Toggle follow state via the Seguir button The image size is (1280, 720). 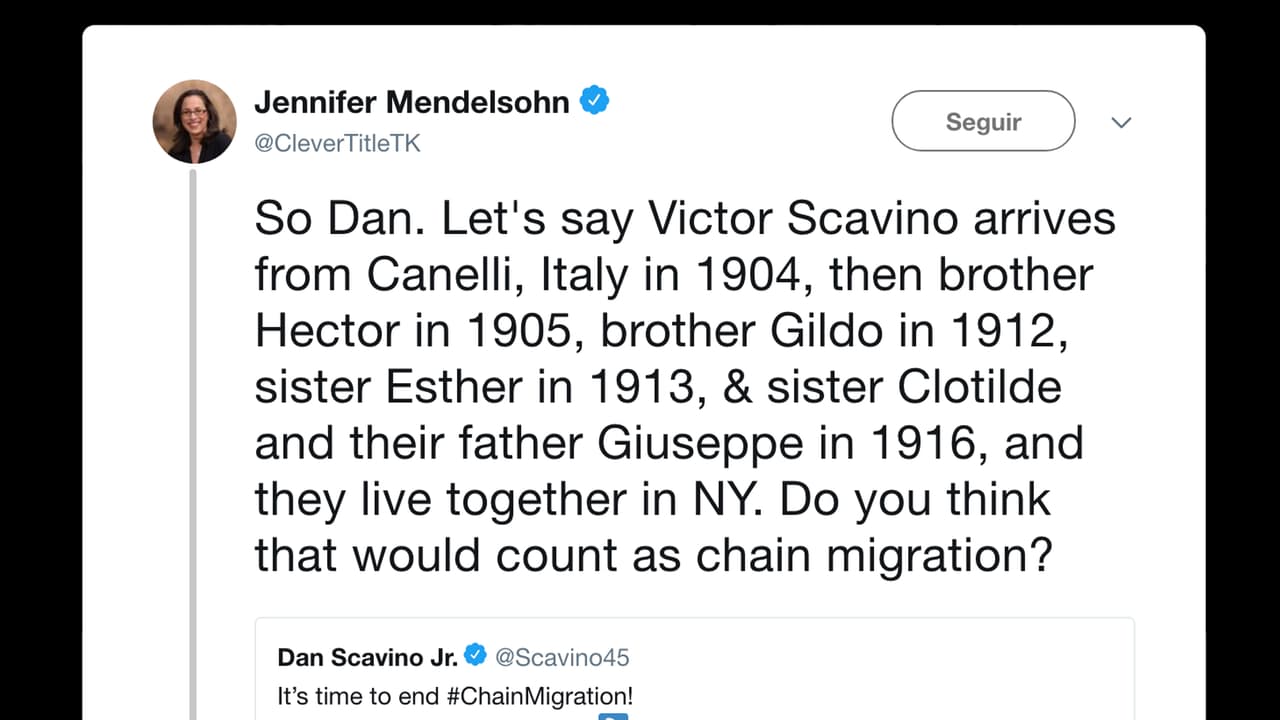(x=983, y=120)
